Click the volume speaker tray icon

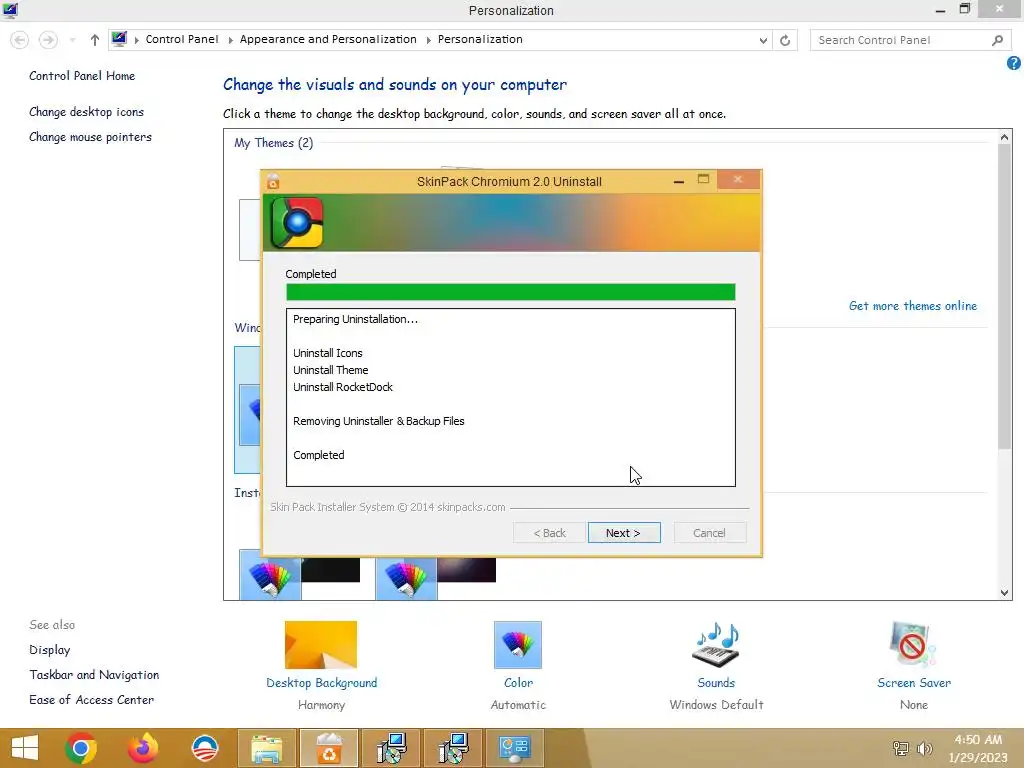pyautogui.click(x=925, y=748)
